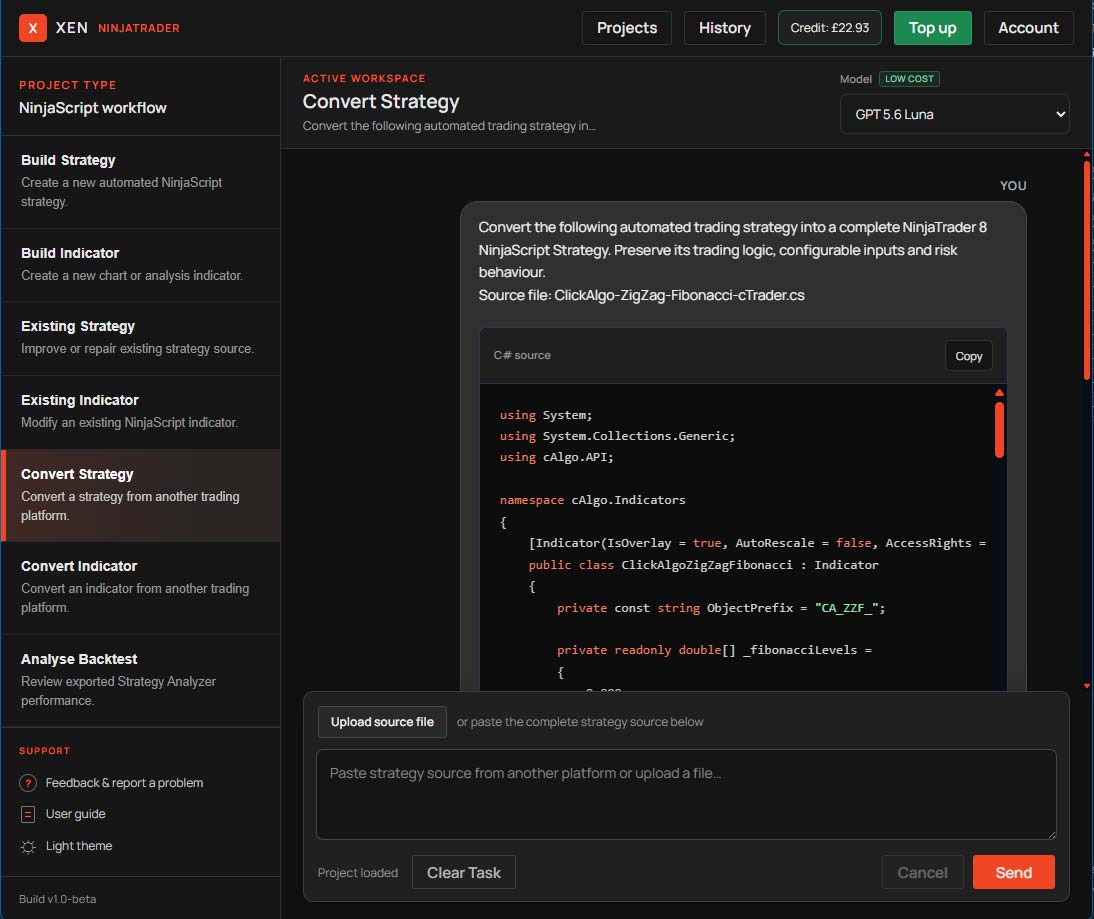Viewport: 1094px width, 919px height.
Task: Click Upload source file button
Action: [x=382, y=722]
